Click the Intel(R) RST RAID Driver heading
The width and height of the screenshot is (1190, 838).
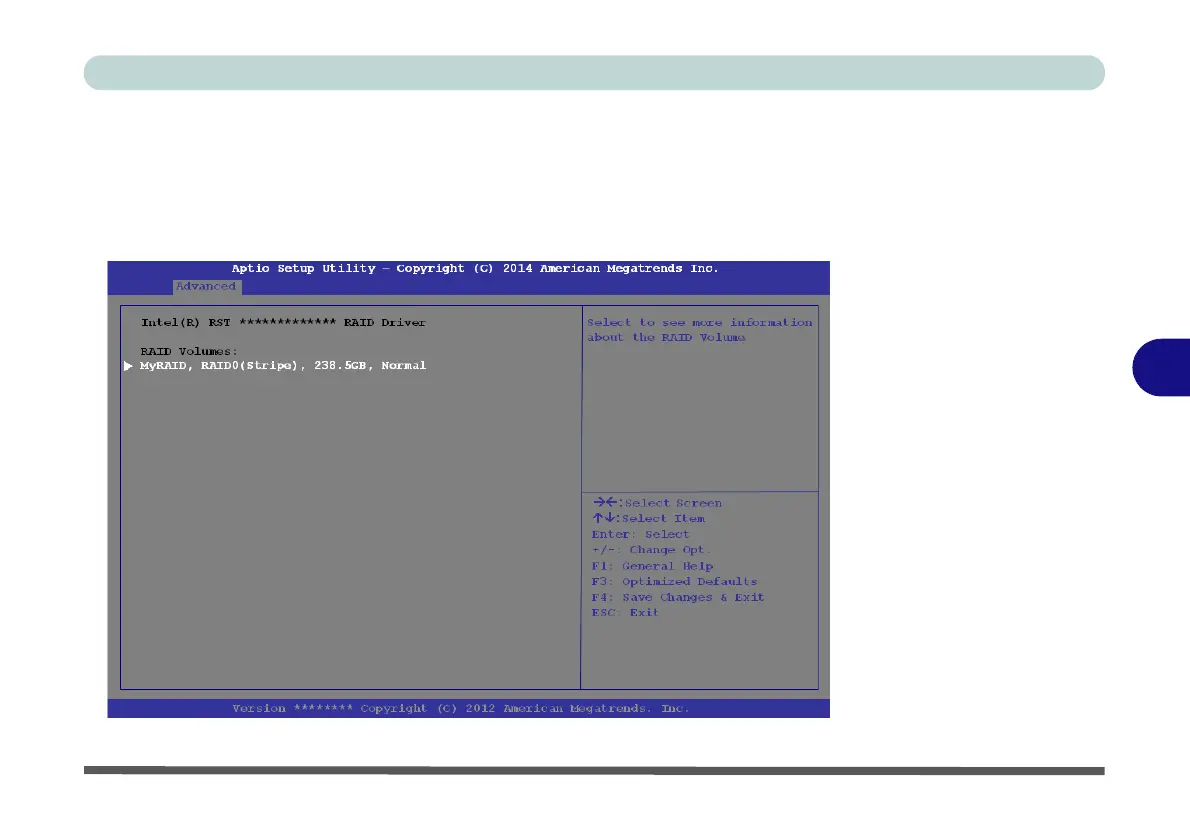283,323
